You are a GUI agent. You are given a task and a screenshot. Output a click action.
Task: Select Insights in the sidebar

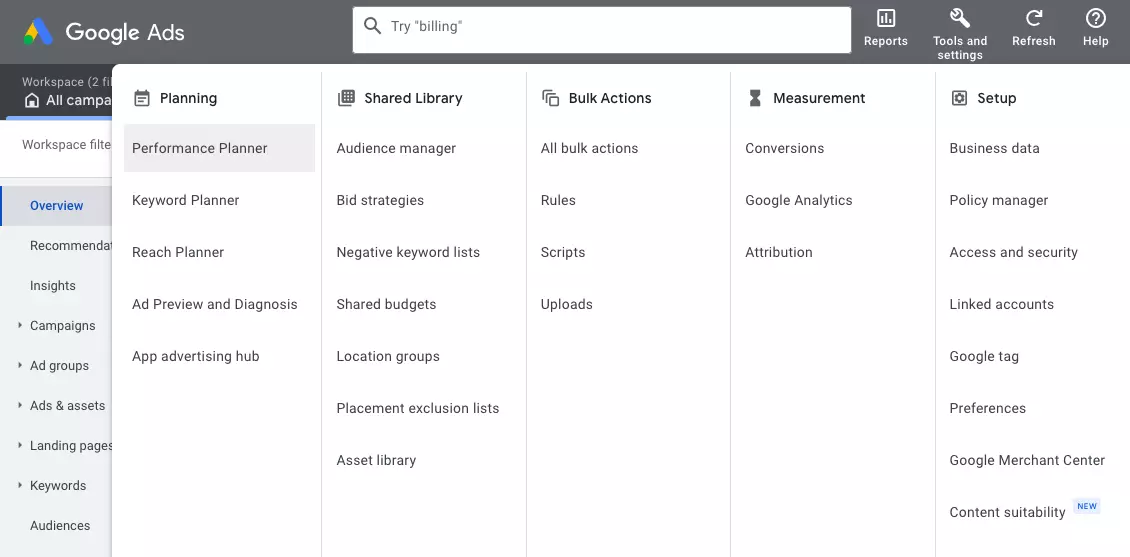[x=53, y=285]
